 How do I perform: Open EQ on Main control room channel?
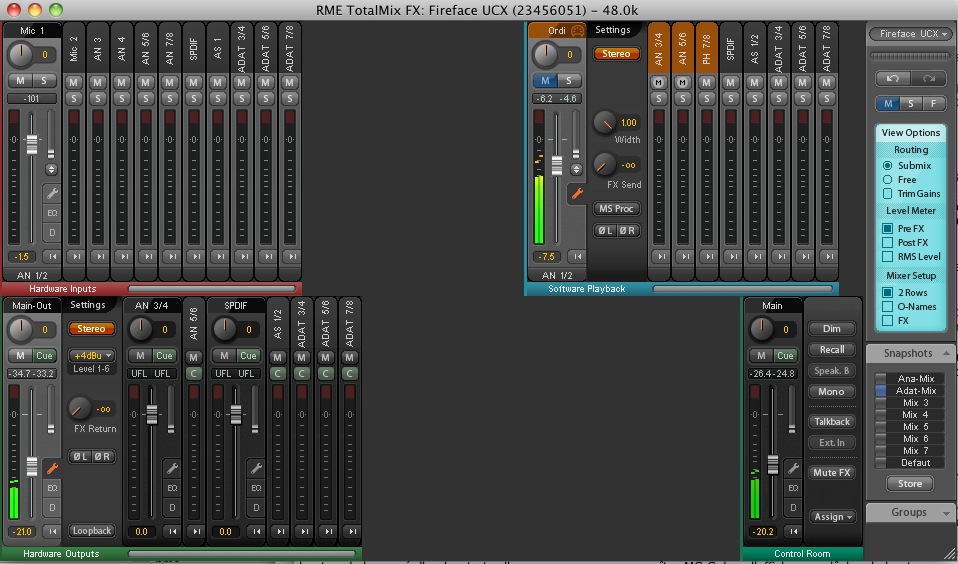coord(793,488)
